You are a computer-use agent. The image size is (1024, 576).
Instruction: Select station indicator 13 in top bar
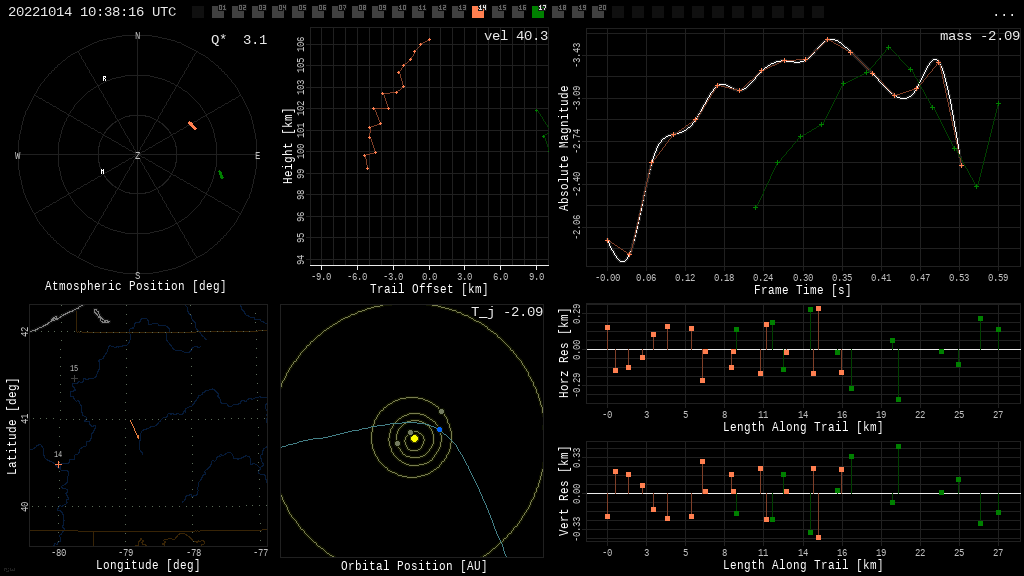pyautogui.click(x=458, y=11)
